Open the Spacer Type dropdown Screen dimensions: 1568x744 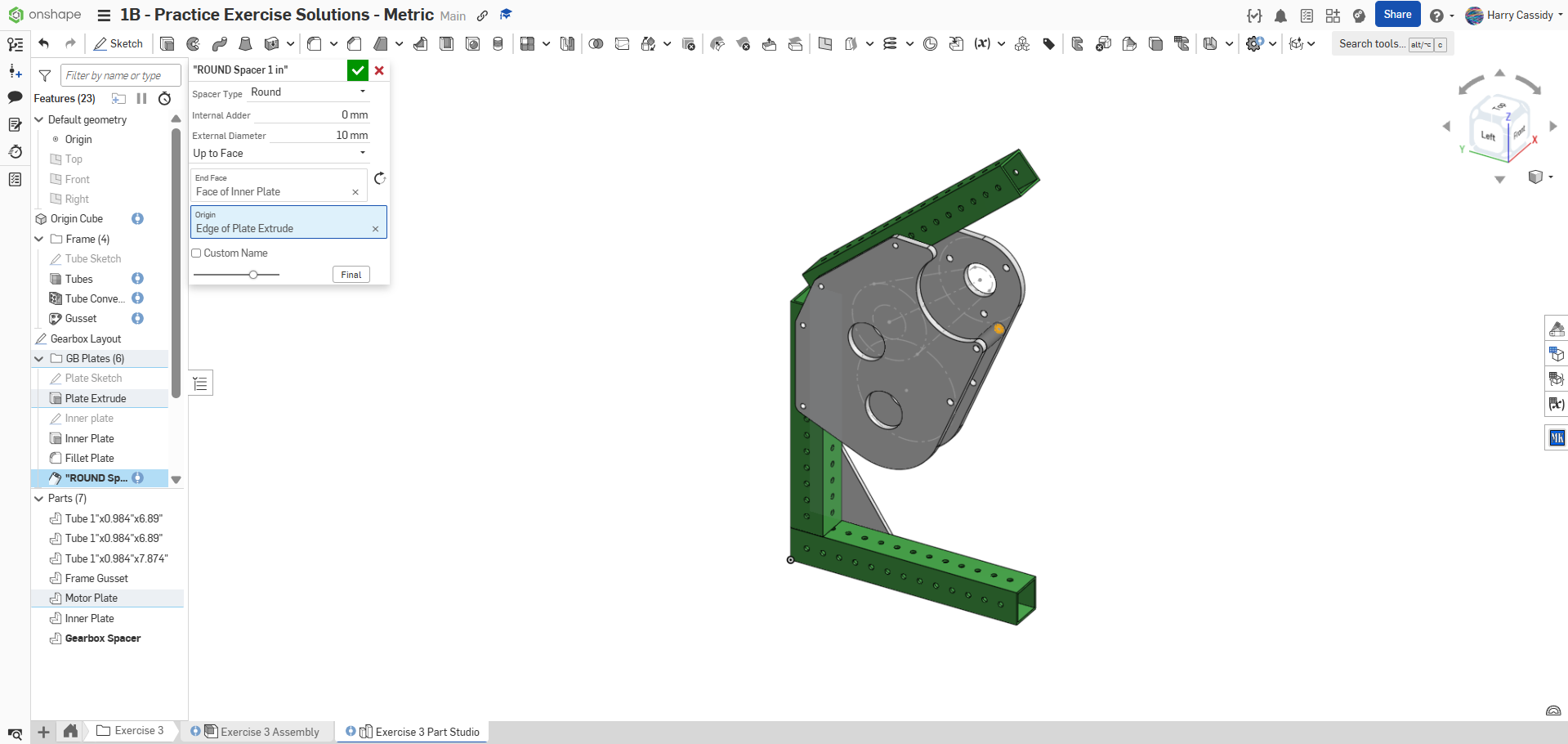pyautogui.click(x=308, y=92)
